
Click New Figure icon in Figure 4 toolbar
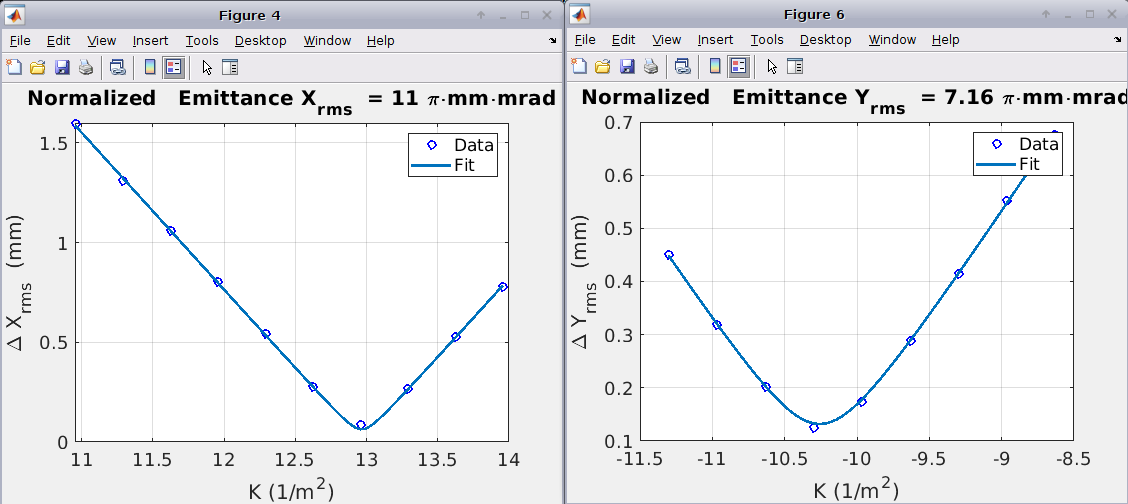14,67
